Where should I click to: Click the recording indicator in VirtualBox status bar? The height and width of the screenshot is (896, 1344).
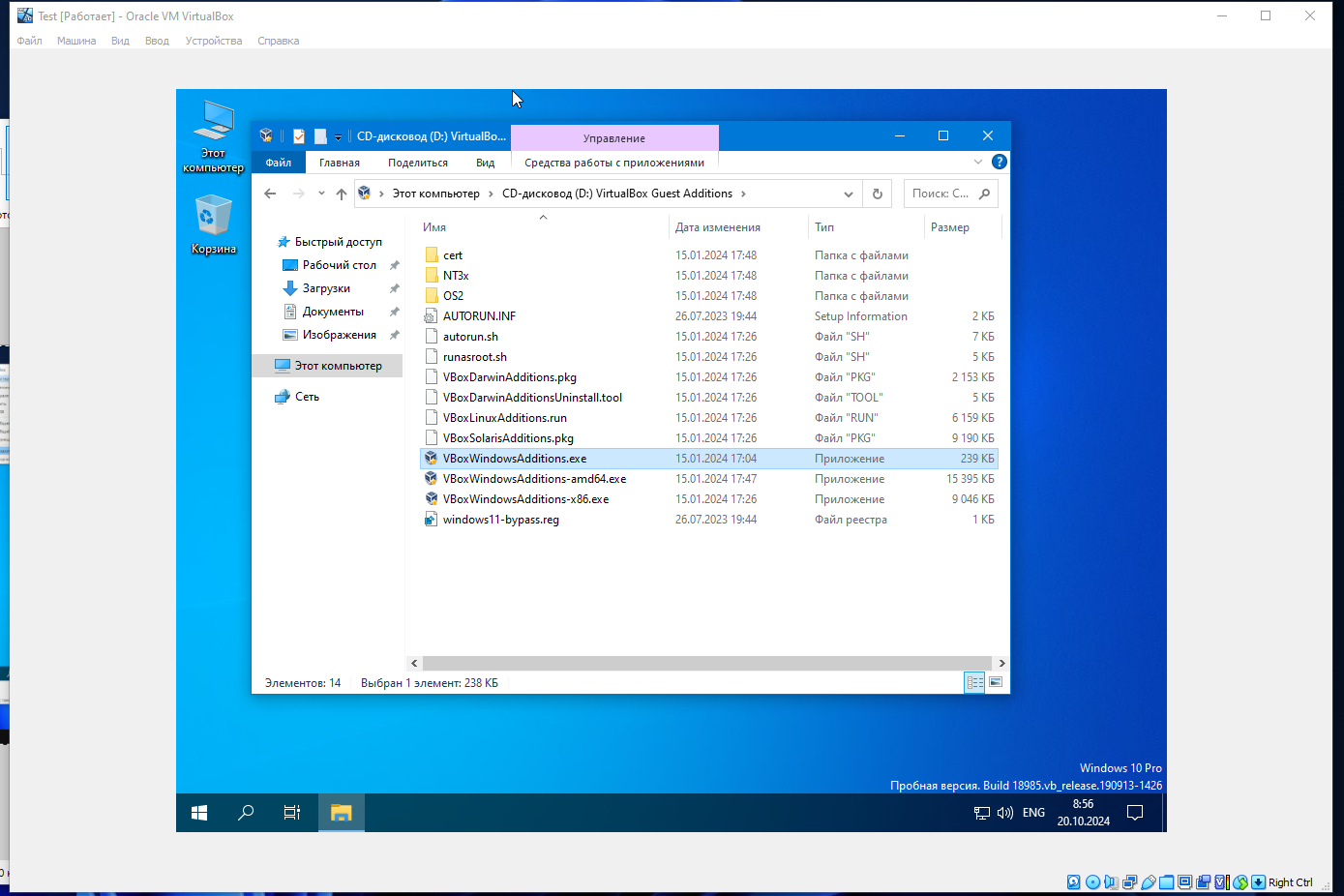[x=1203, y=882]
